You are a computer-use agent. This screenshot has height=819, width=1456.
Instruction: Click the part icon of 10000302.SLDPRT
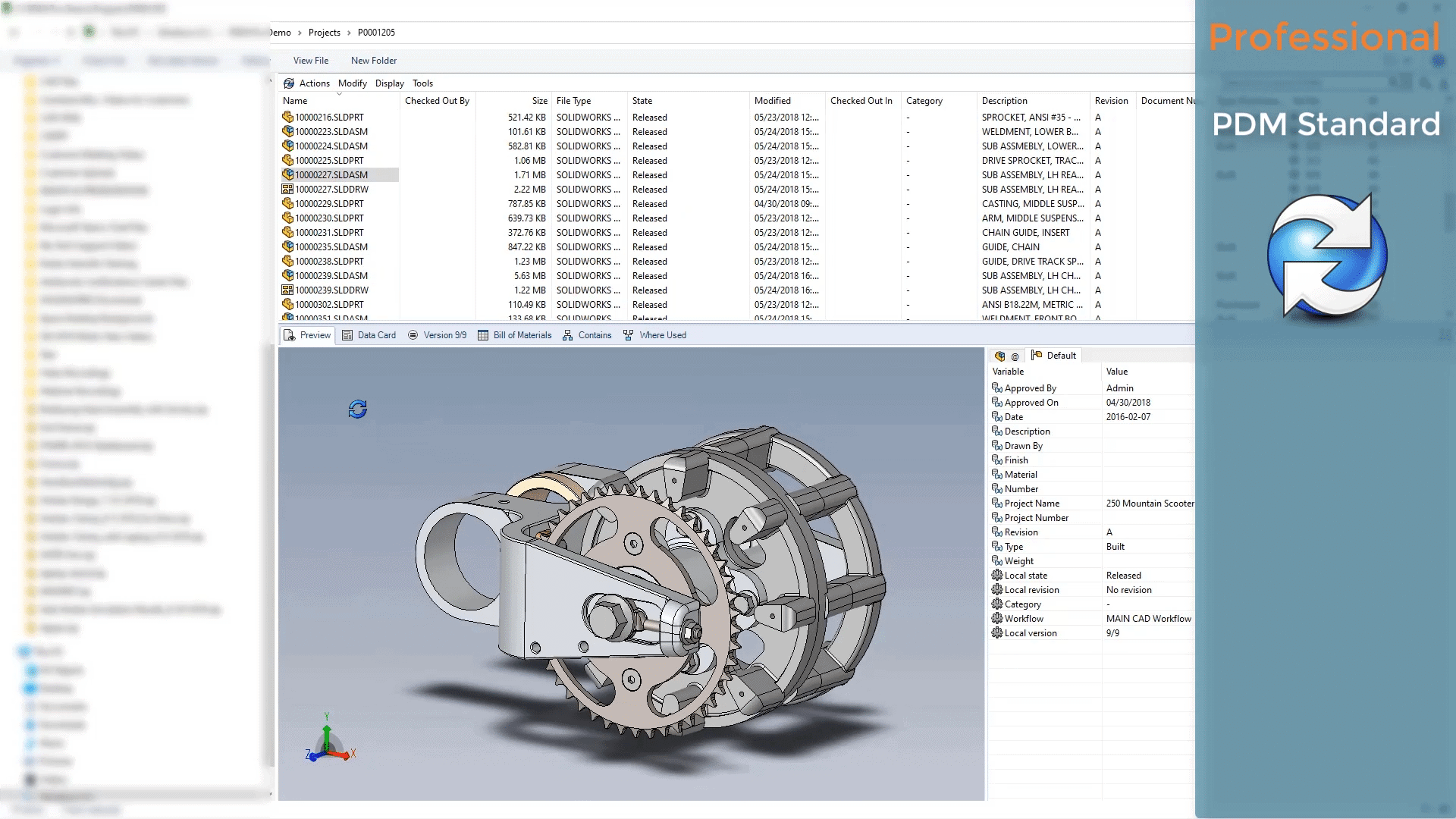coord(287,305)
